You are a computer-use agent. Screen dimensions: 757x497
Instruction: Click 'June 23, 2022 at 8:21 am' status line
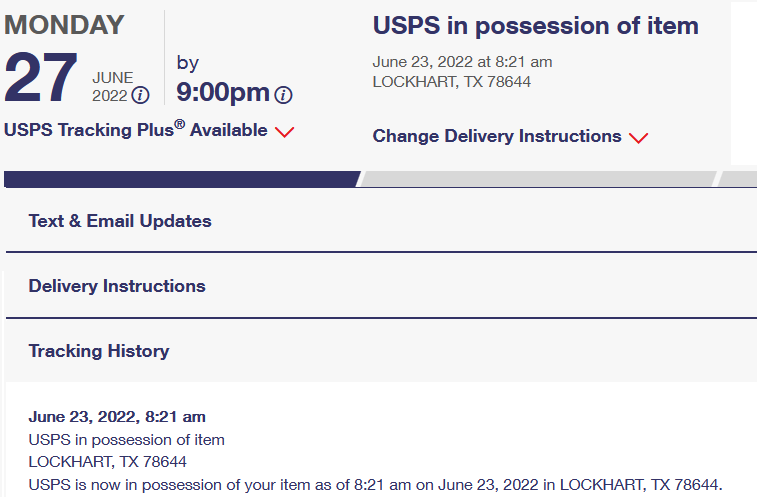[462, 62]
